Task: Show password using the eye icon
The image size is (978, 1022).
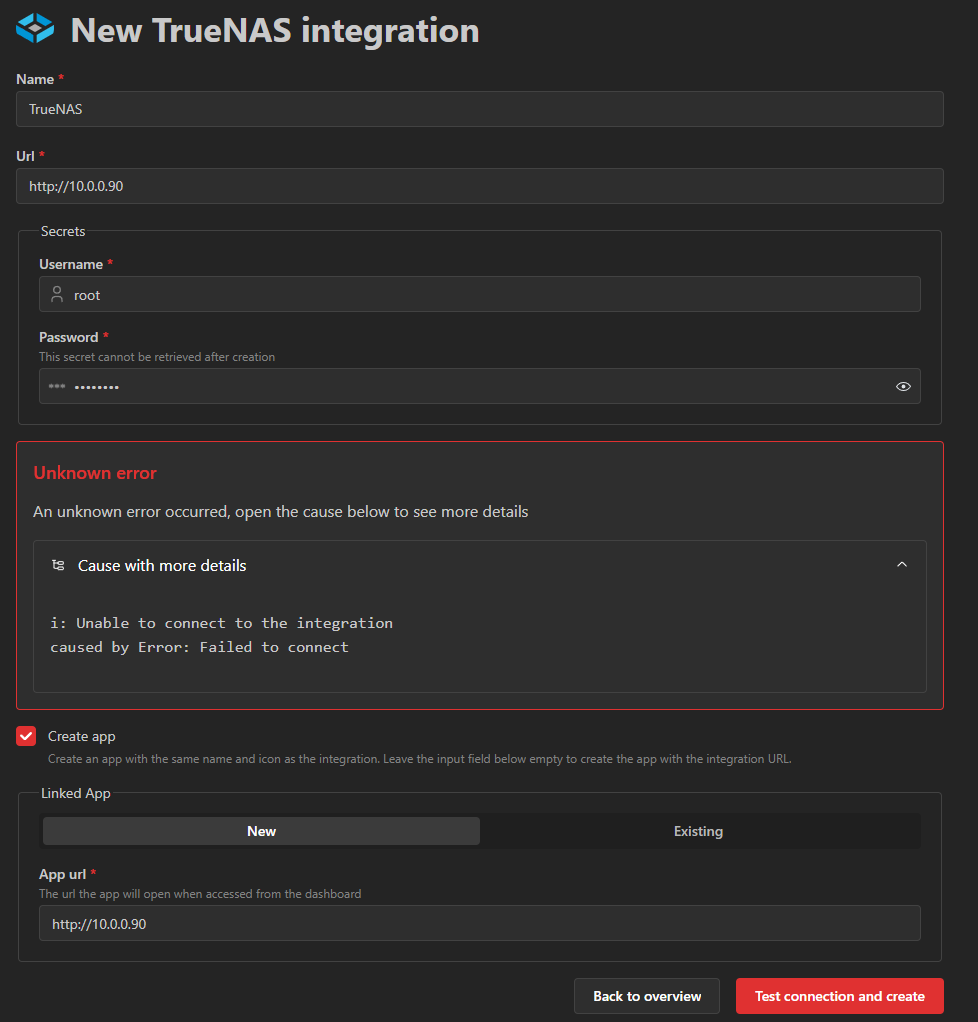Action: coord(903,387)
